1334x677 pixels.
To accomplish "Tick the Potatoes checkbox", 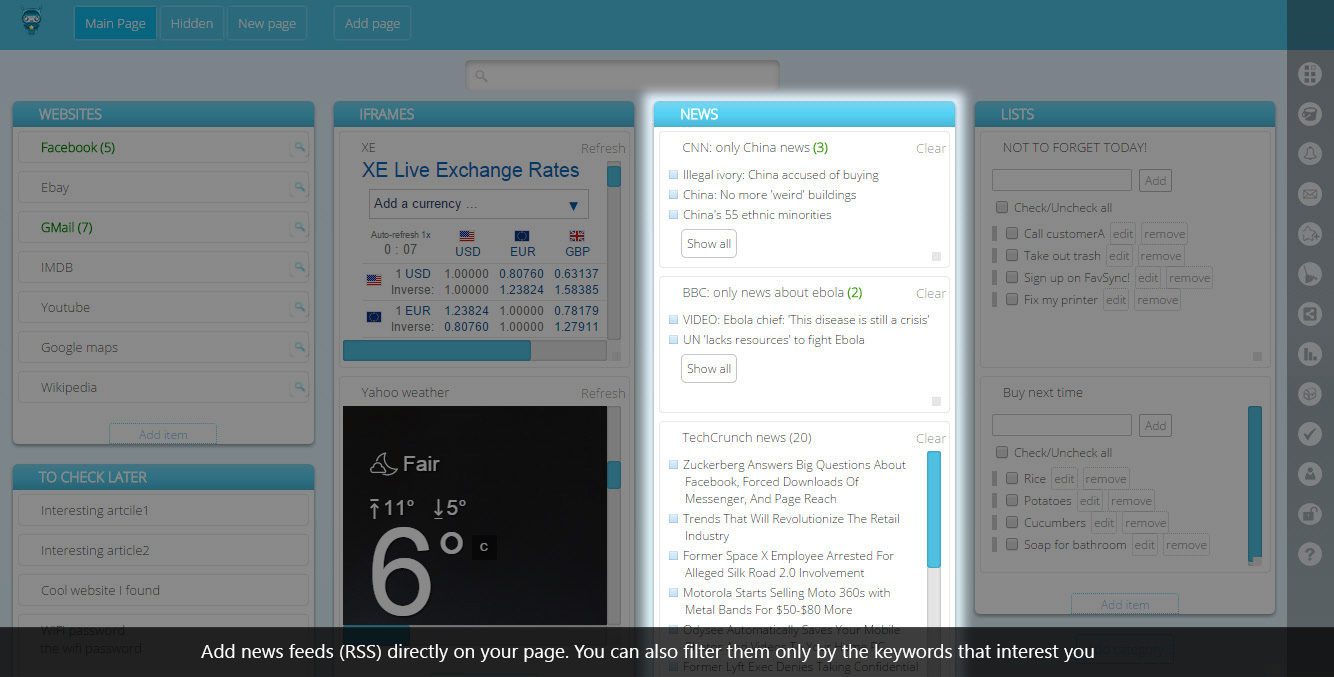I will tap(1012, 501).
